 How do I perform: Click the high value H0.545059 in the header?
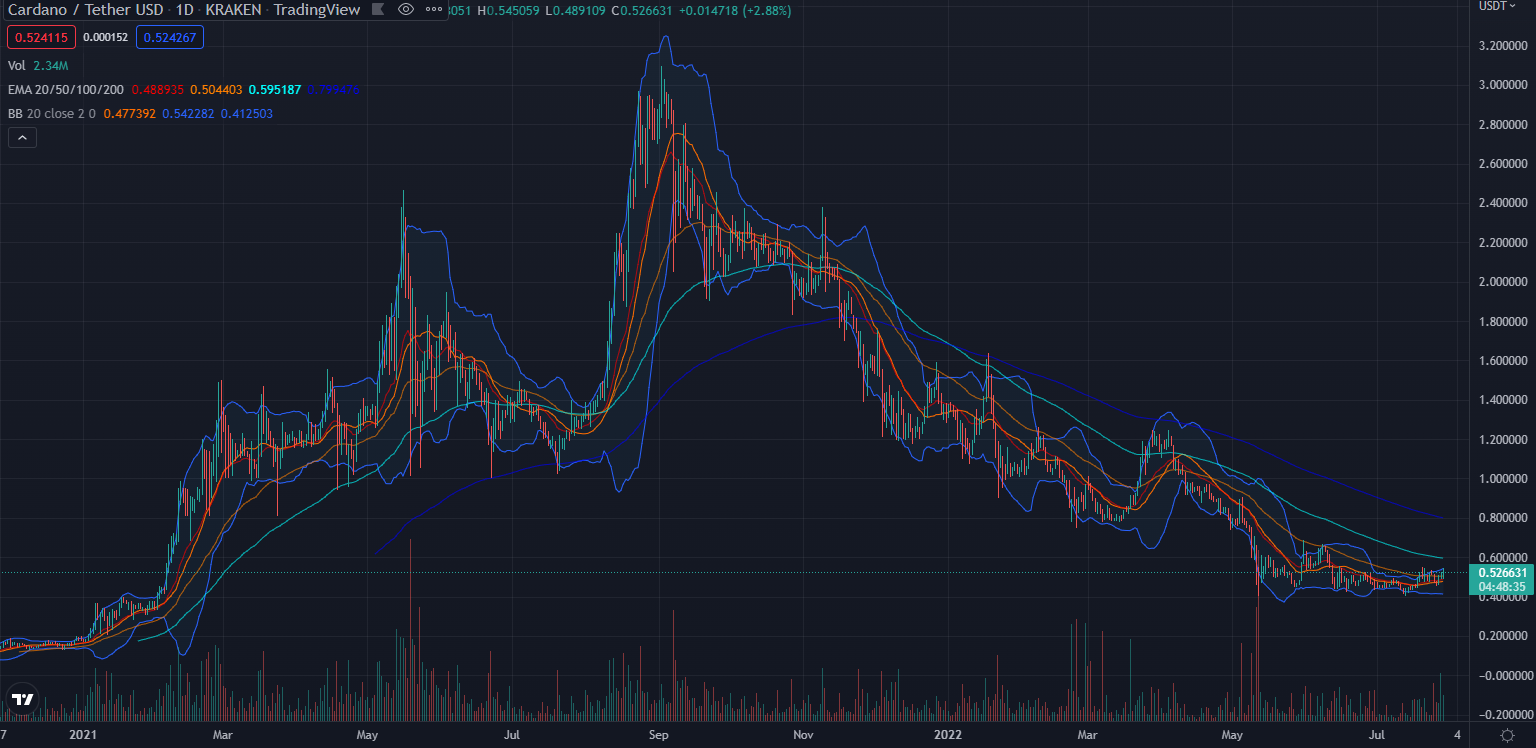(x=508, y=10)
